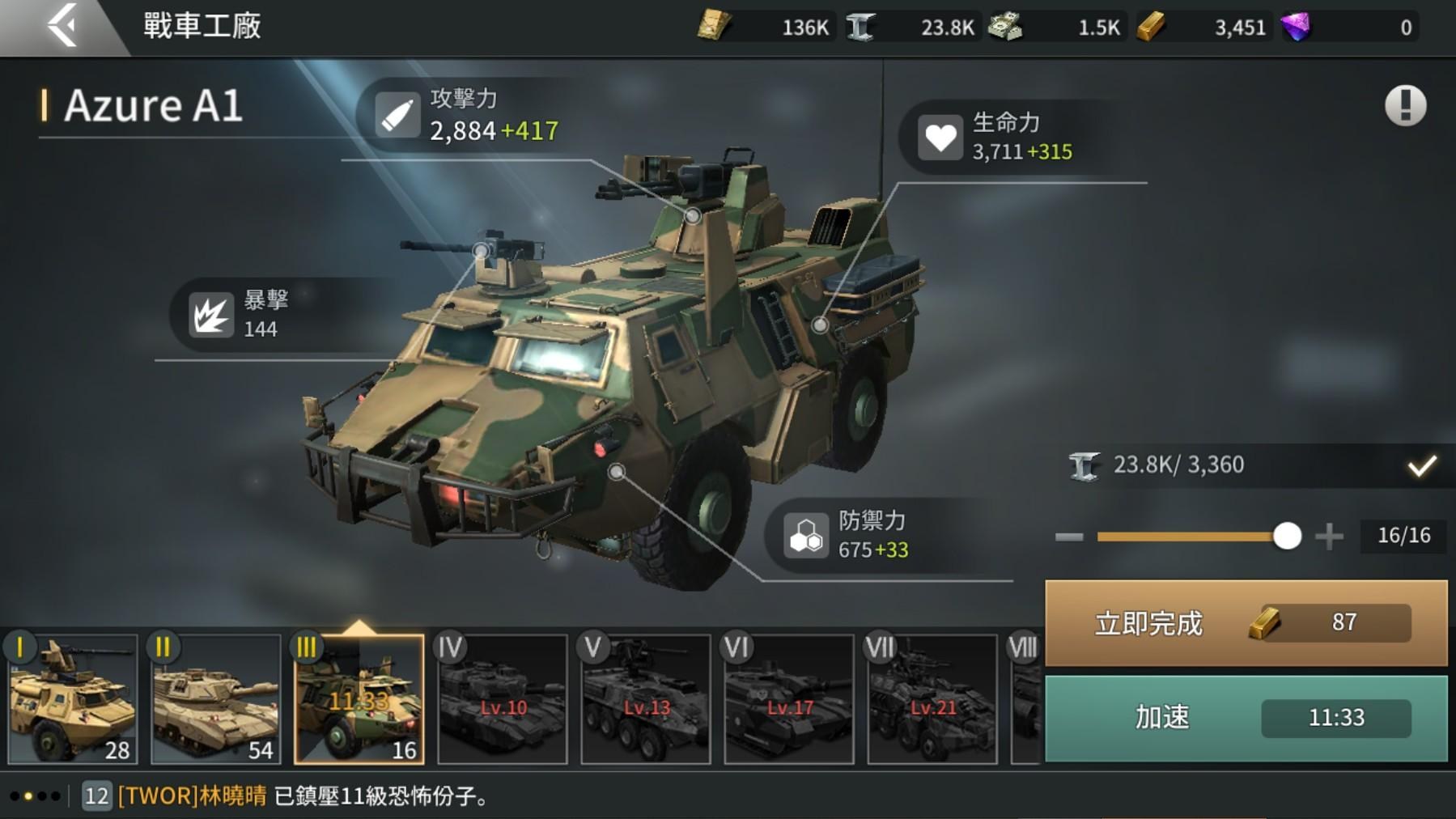This screenshot has width=1456, height=819.
Task: Select the tier II tank thumbnail
Action: pyautogui.click(x=216, y=699)
